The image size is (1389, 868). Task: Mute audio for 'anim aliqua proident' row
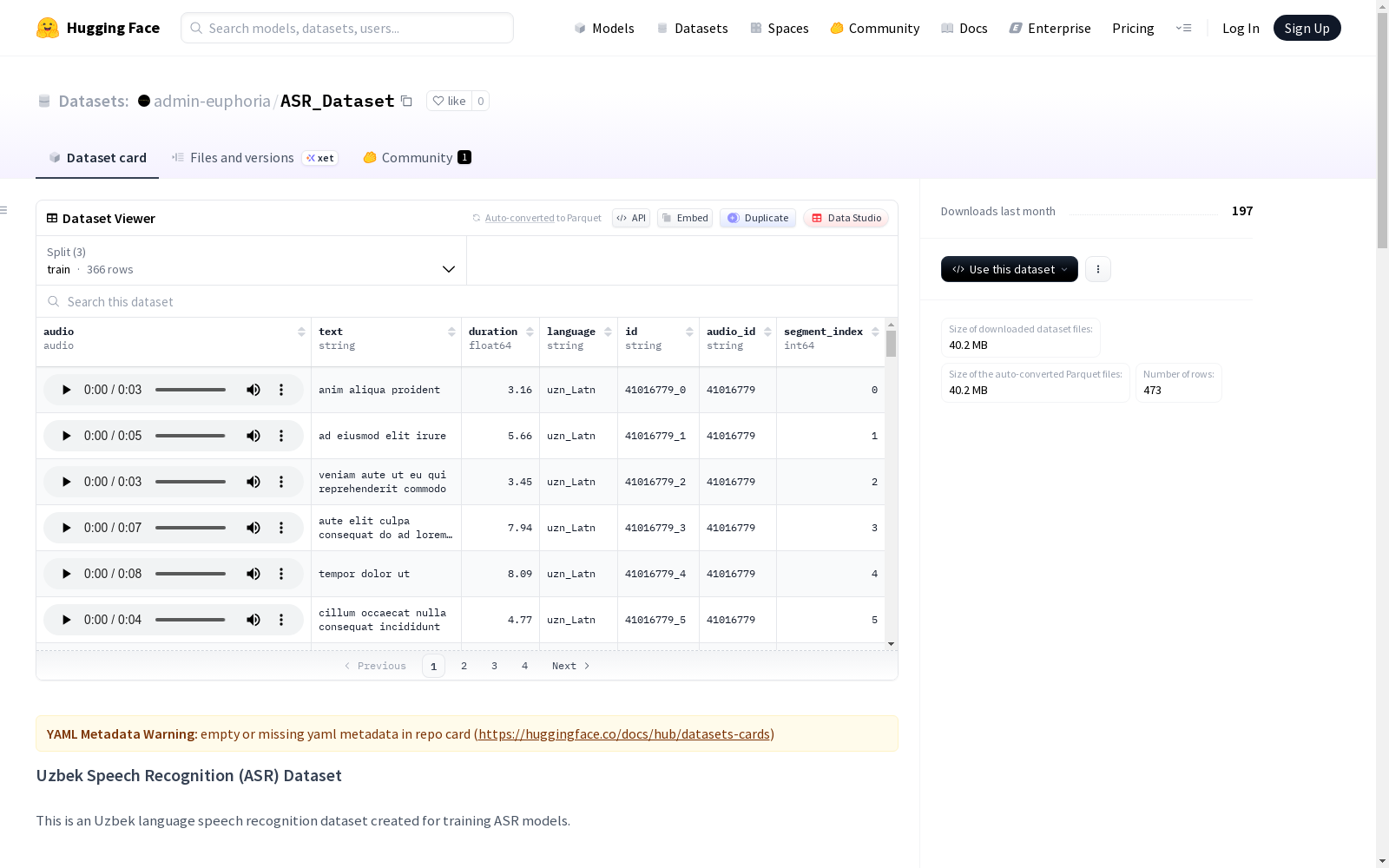[253, 390]
